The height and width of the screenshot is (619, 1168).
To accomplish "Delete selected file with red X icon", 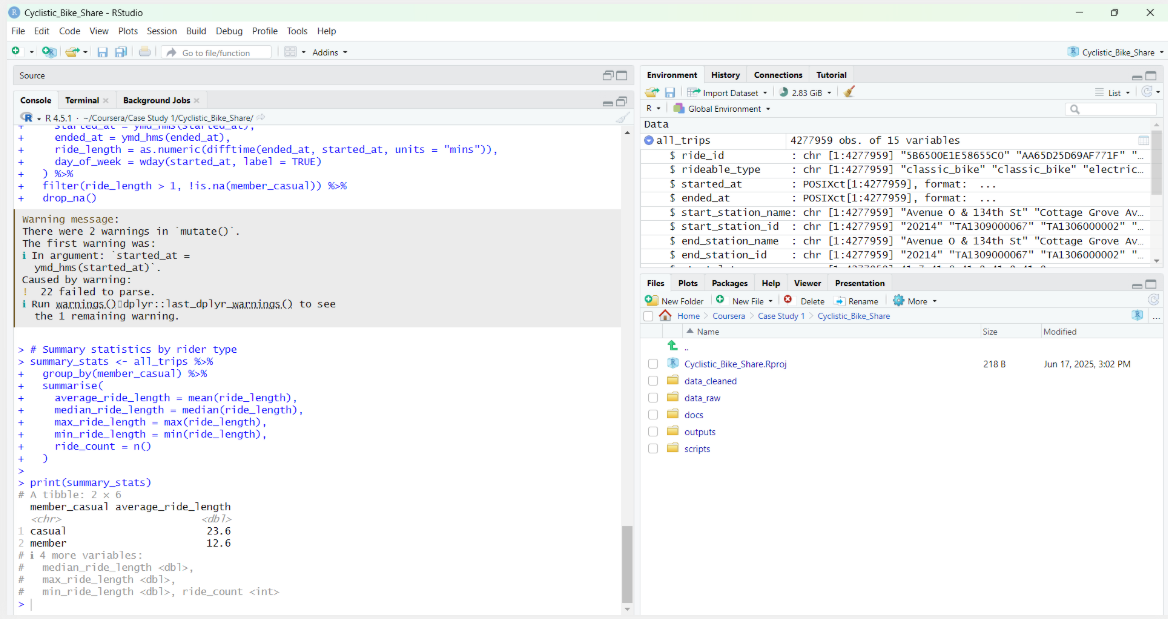I will (788, 300).
